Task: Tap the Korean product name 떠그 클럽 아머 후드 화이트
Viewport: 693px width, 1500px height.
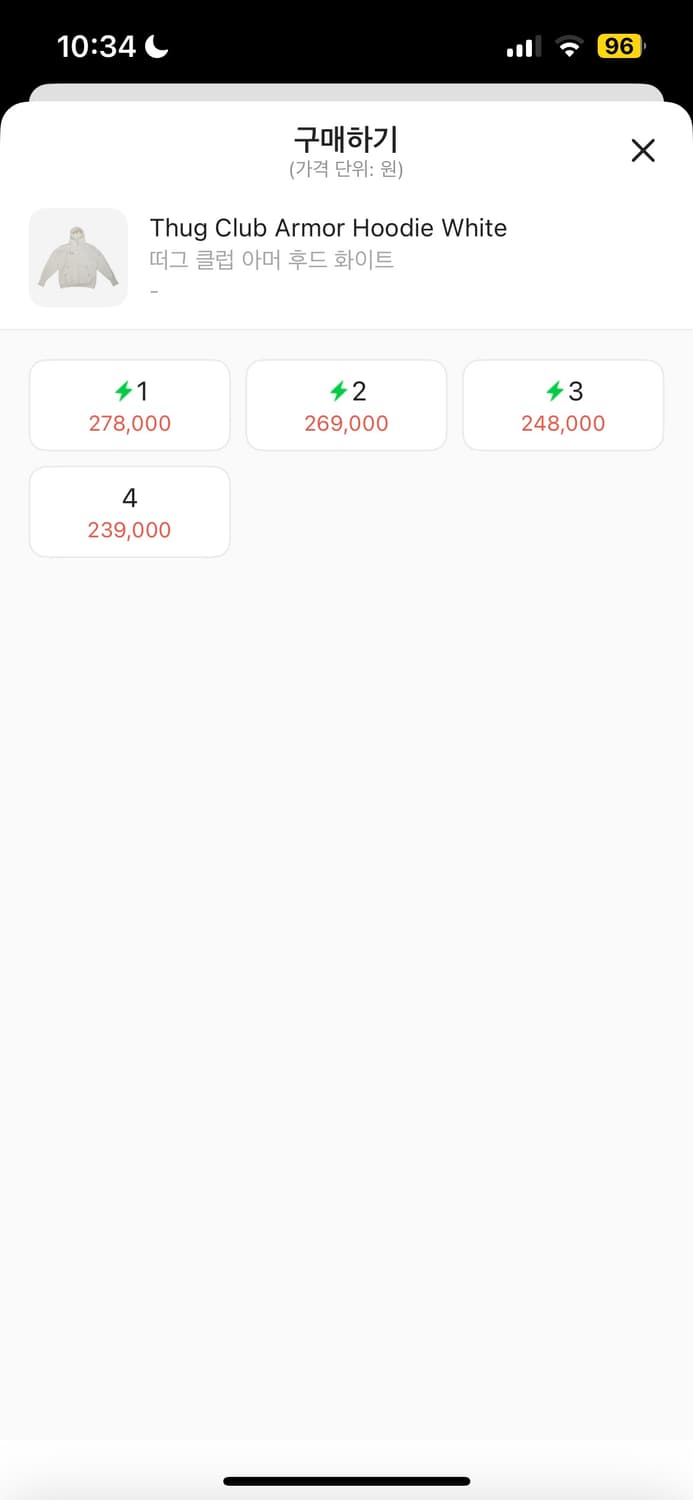Action: coord(272,260)
